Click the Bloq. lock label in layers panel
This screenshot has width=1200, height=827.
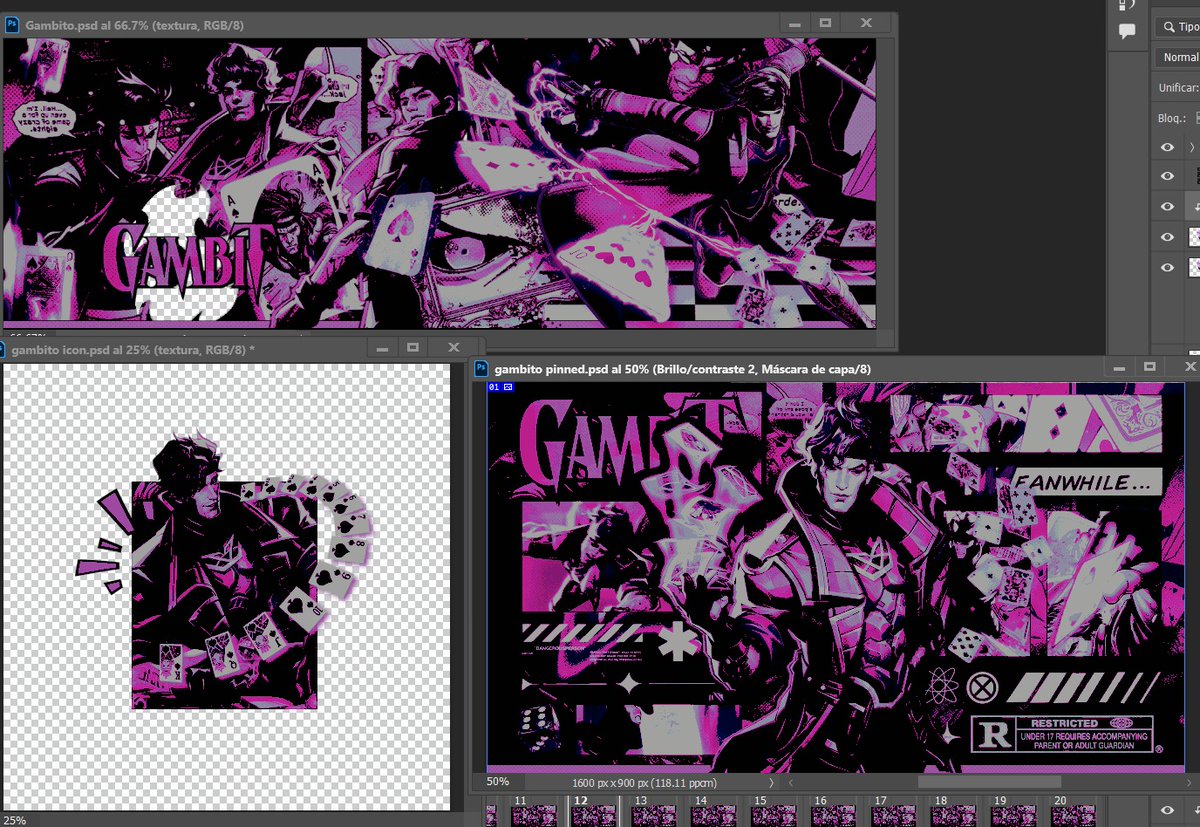[1172, 118]
